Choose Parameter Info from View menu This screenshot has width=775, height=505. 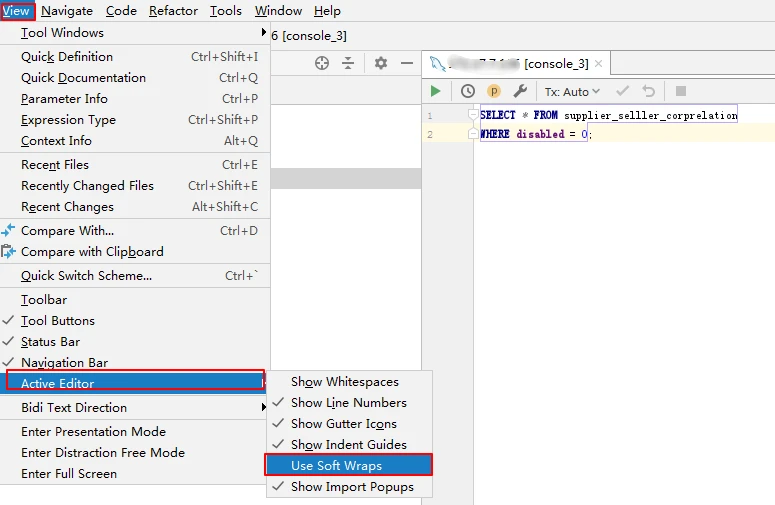click(x=135, y=99)
